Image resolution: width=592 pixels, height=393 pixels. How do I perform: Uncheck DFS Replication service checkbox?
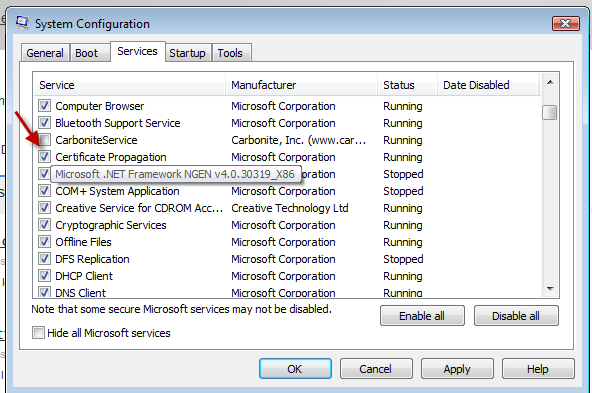pyautogui.click(x=44, y=259)
